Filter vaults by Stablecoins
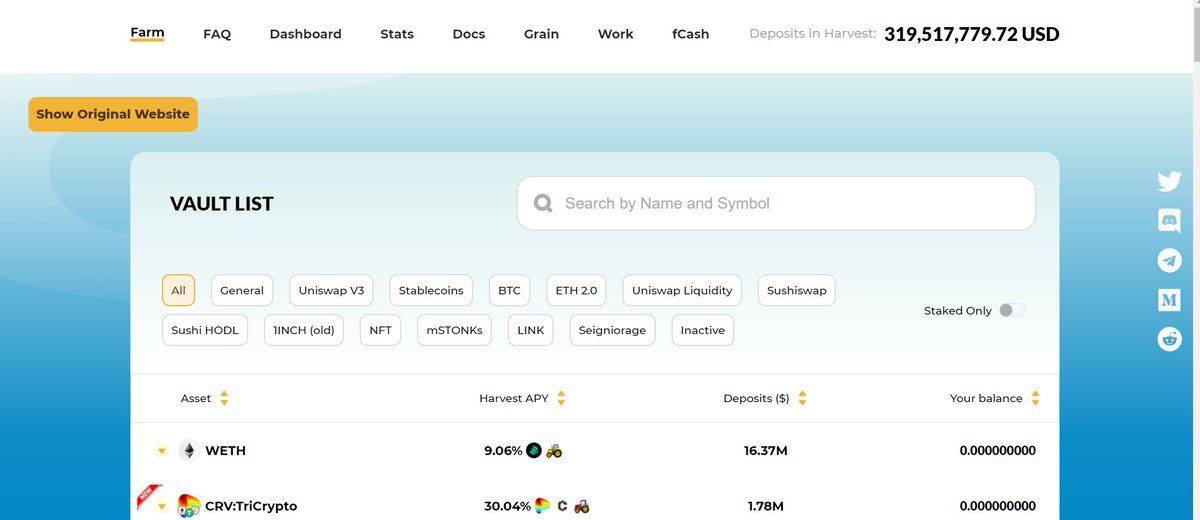Viewport: 1200px width, 520px height. 431,291
